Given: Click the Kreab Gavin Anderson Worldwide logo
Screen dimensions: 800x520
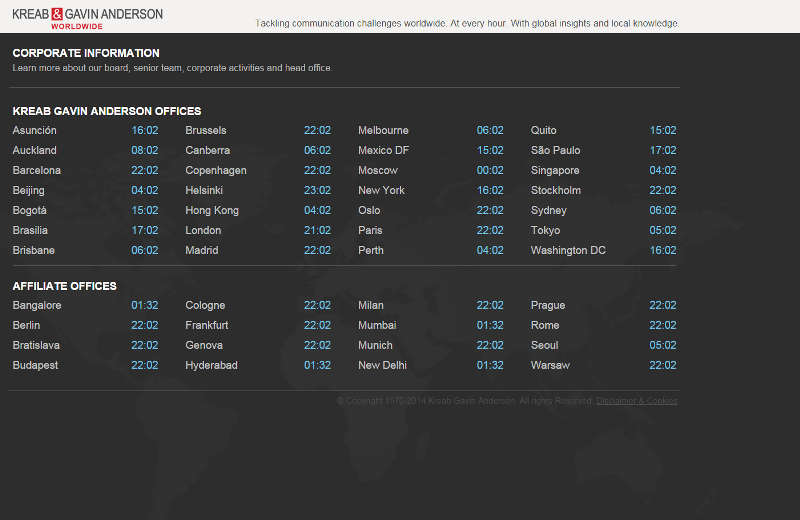Looking at the screenshot, I should click(x=87, y=18).
